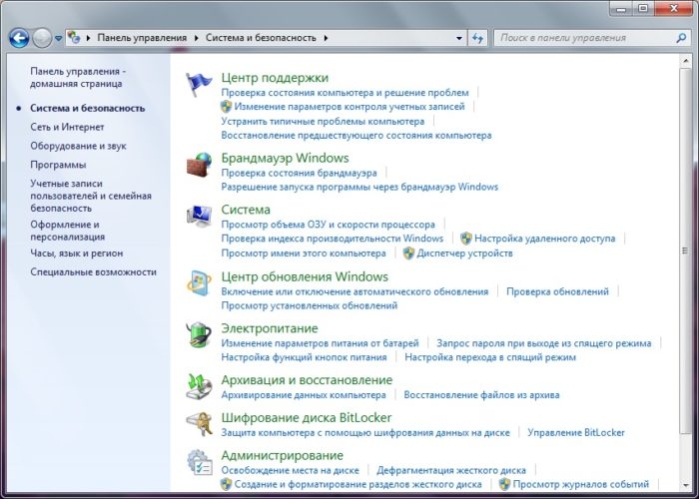The image size is (699, 499).
Task: Open Оформление и персонализация category
Action: [x=67, y=231]
